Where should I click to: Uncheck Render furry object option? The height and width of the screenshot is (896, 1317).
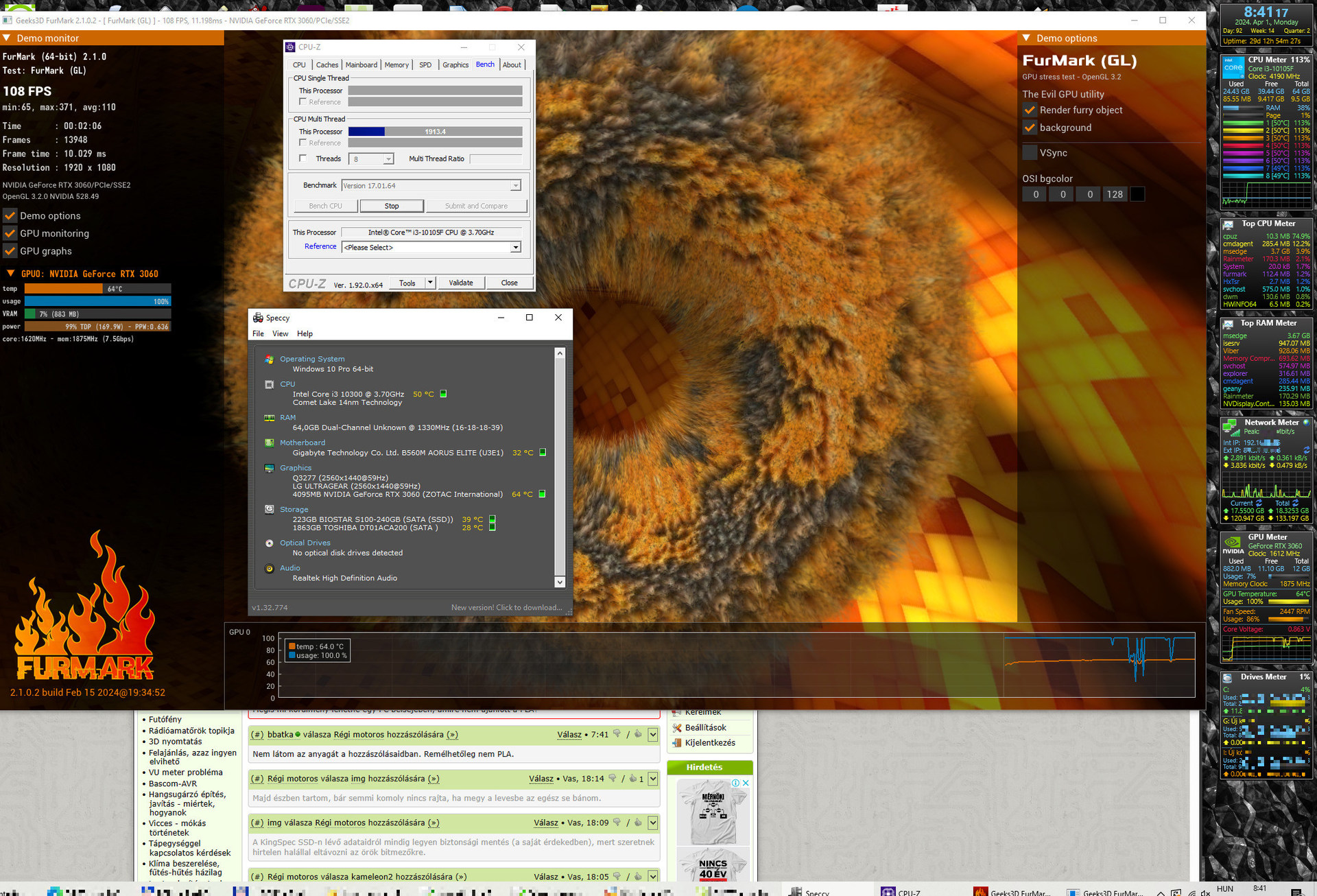click(1030, 110)
